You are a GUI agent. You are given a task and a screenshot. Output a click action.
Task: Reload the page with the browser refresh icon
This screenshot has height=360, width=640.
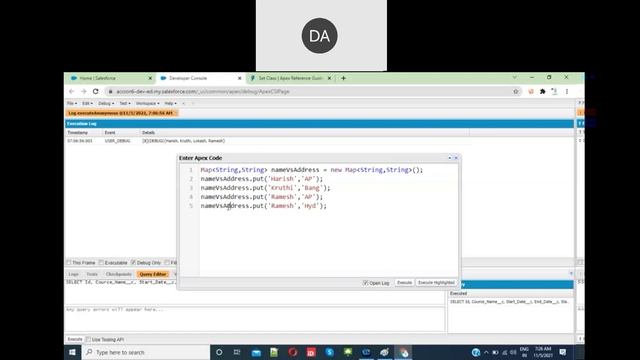click(x=96, y=91)
